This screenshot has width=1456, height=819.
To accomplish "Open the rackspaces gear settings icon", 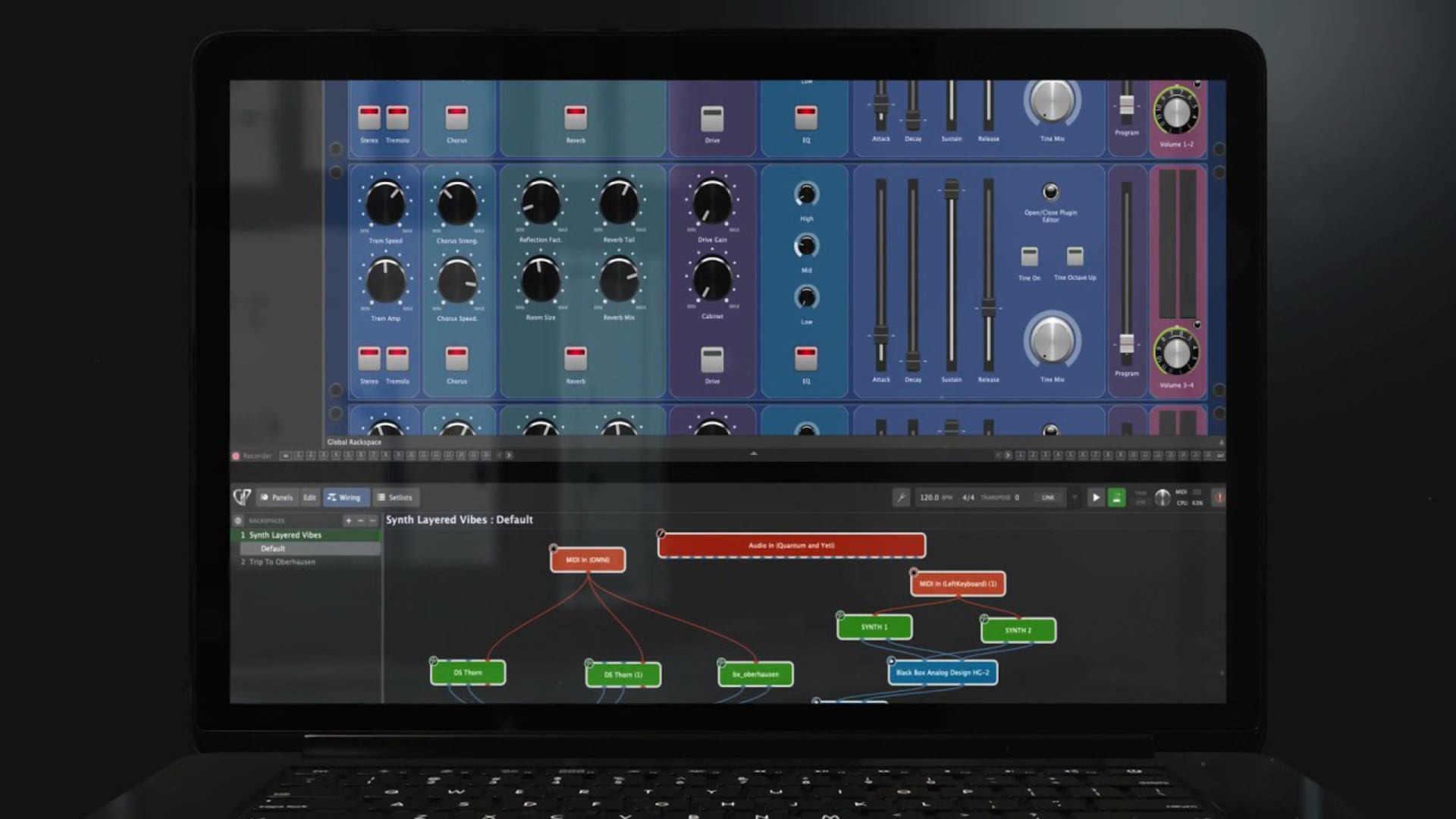I will (x=238, y=521).
